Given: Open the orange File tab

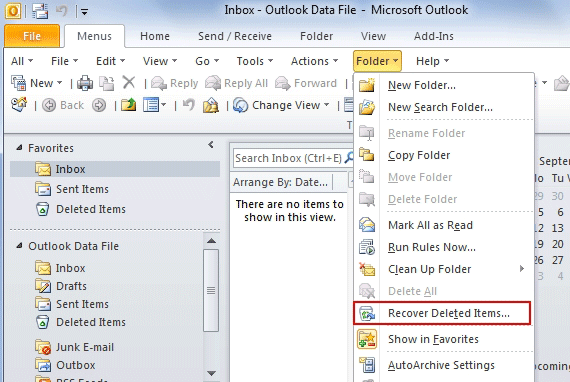Looking at the screenshot, I should pos(32,36).
